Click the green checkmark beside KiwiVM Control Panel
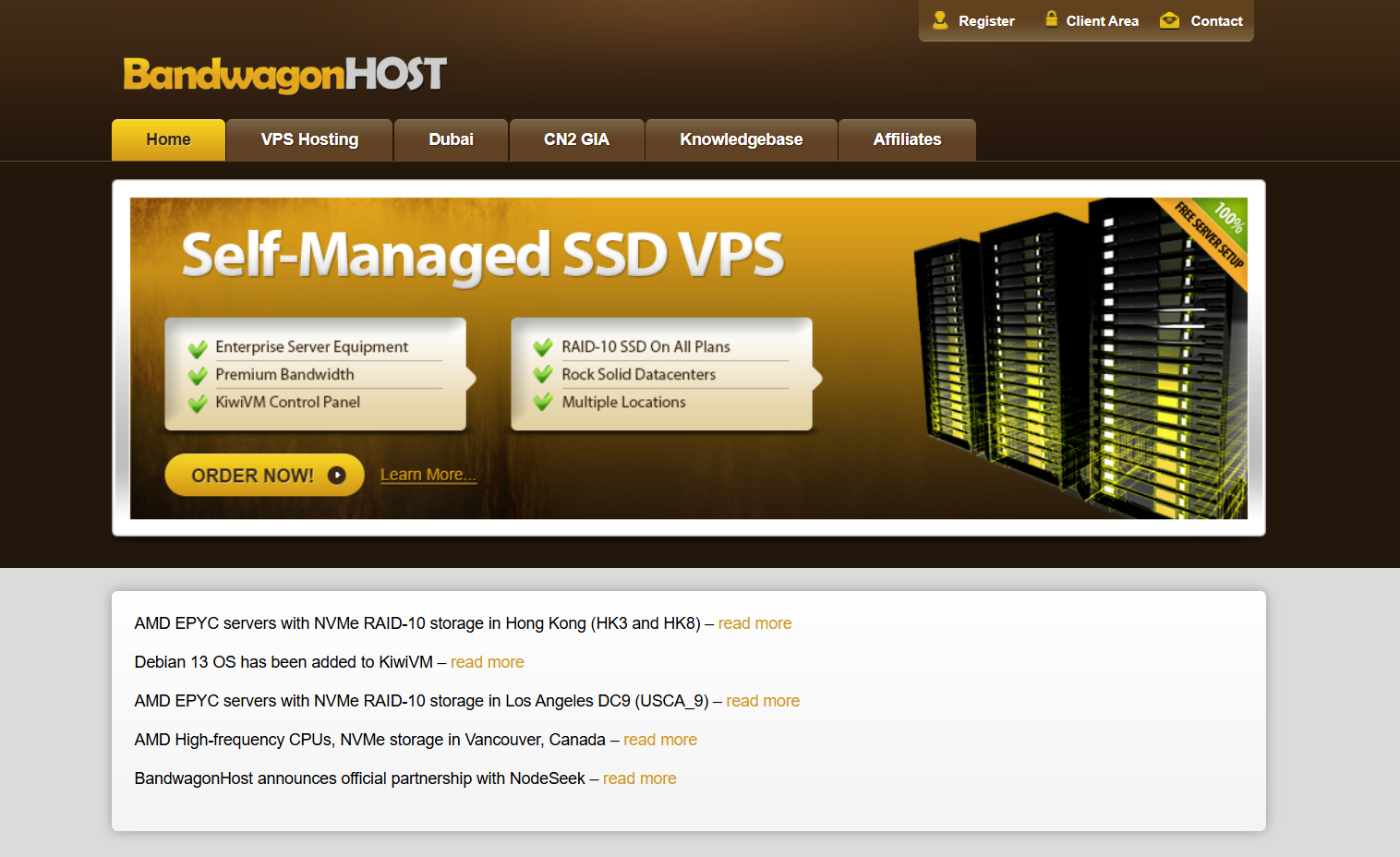Image resolution: width=1400 pixels, height=857 pixels. coord(198,404)
